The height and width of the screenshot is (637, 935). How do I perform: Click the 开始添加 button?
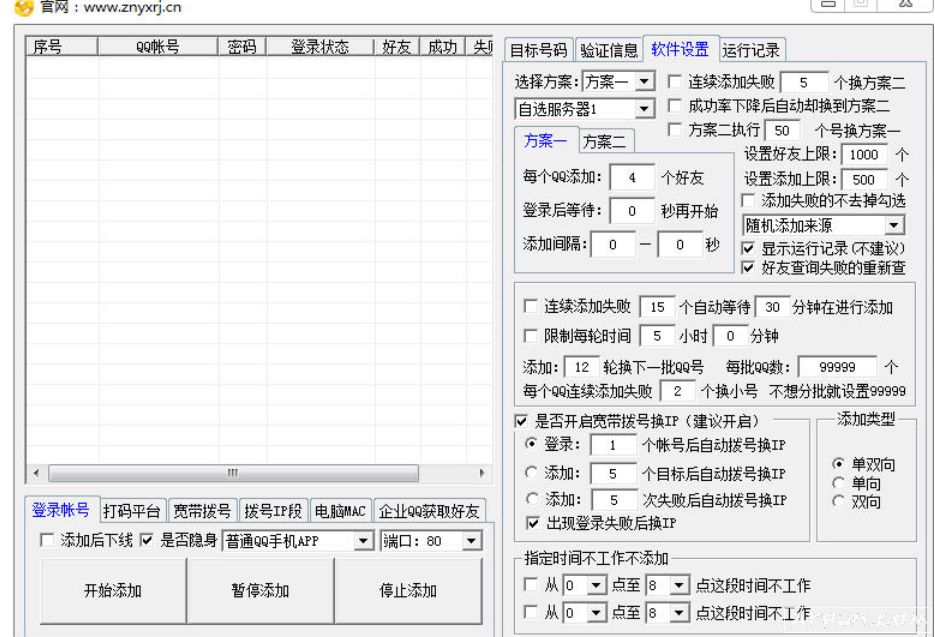click(x=113, y=591)
